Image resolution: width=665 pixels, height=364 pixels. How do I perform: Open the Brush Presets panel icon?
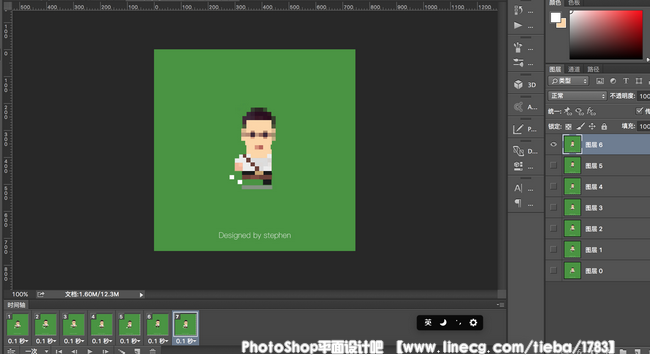click(x=518, y=48)
